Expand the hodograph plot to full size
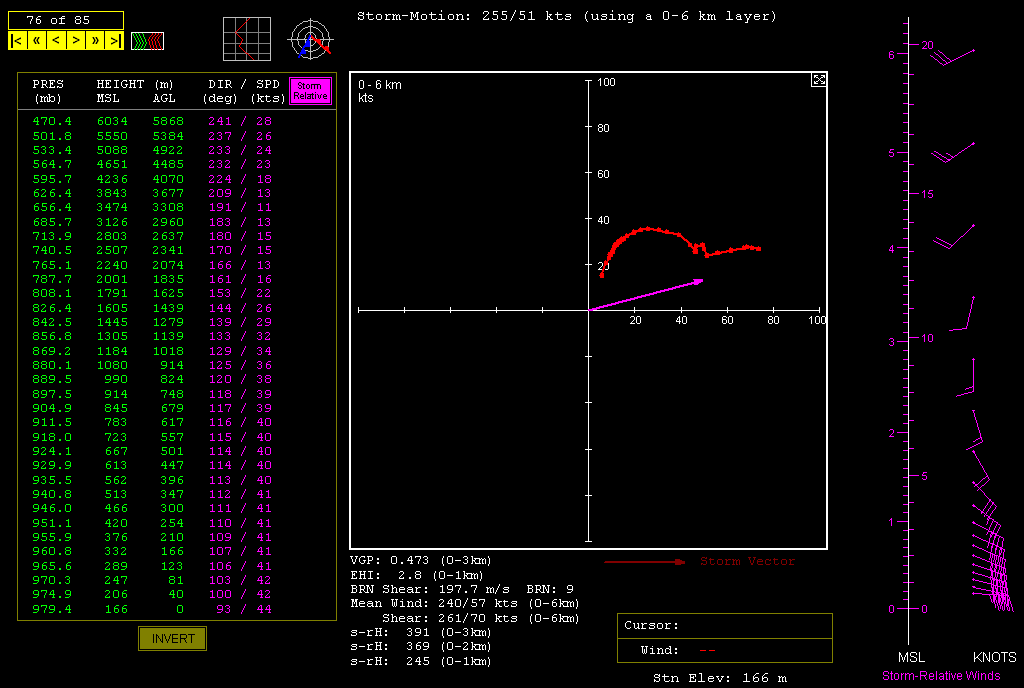Screen dimensions: 1024x688 pyautogui.click(x=818, y=80)
